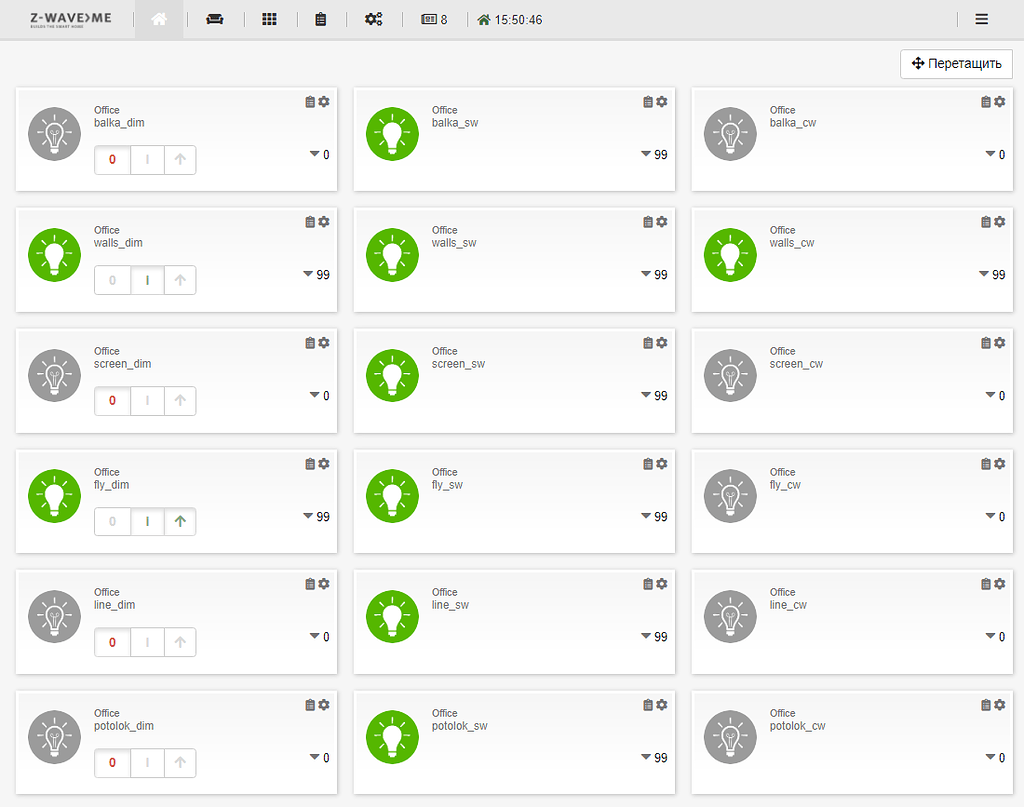Open the Rooms sofa icon in navbar

pyautogui.click(x=214, y=20)
